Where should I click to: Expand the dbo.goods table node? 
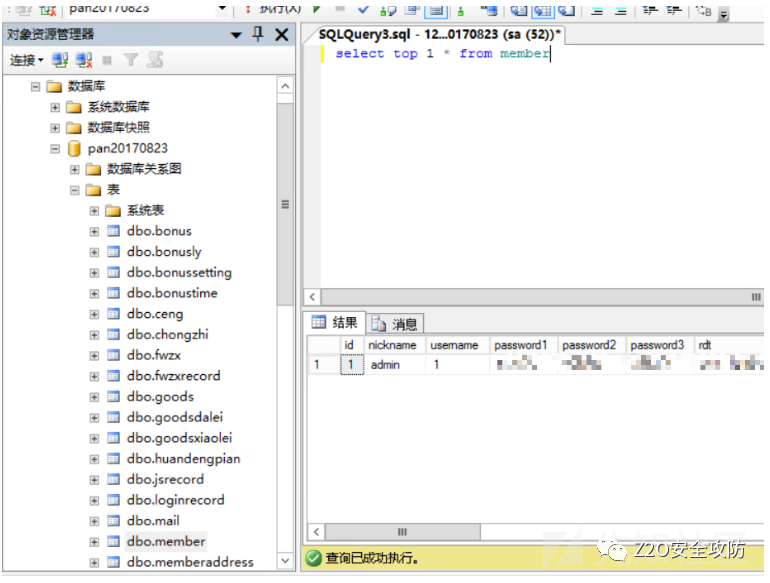click(94, 397)
